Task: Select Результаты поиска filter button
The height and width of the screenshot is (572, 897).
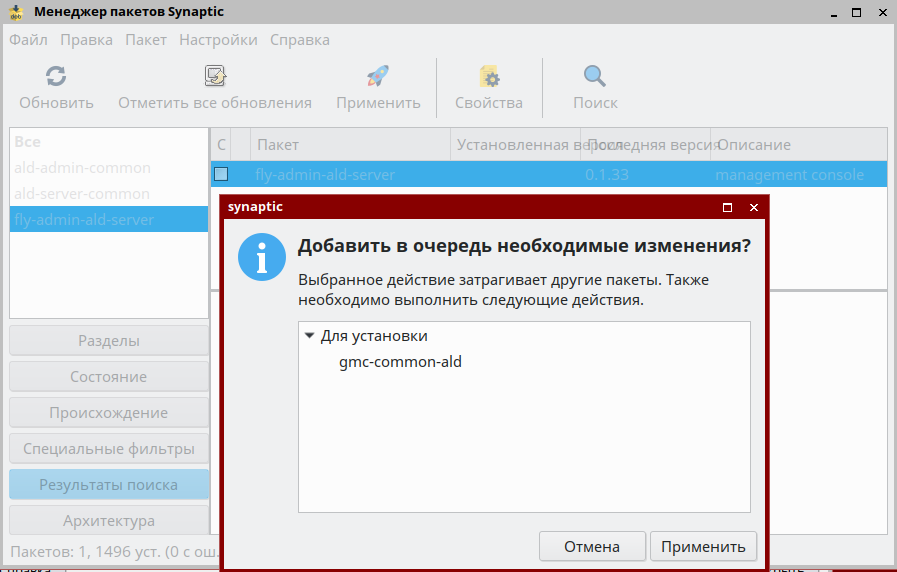Action: [x=109, y=485]
